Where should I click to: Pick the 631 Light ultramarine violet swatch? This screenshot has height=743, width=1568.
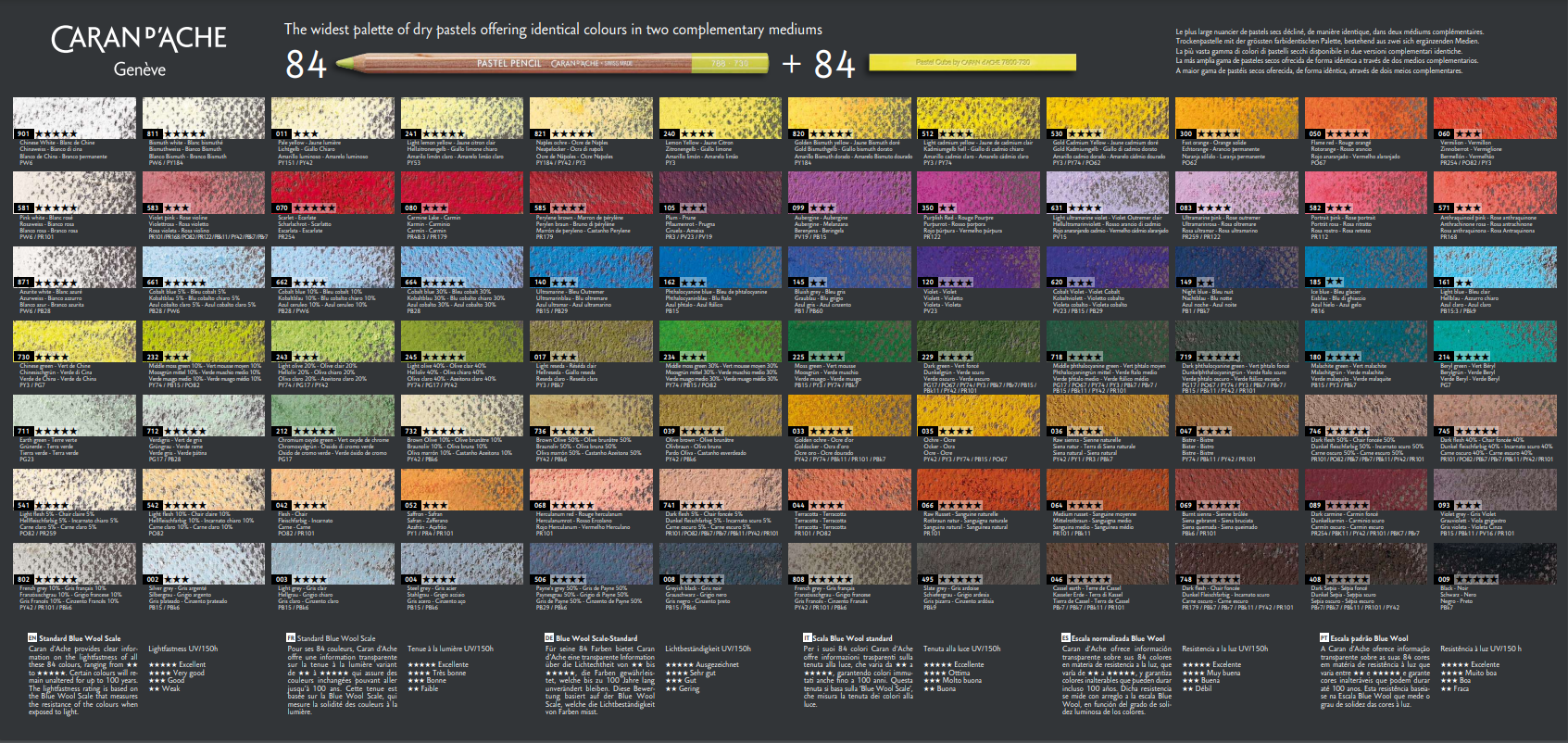pyautogui.click(x=1108, y=192)
